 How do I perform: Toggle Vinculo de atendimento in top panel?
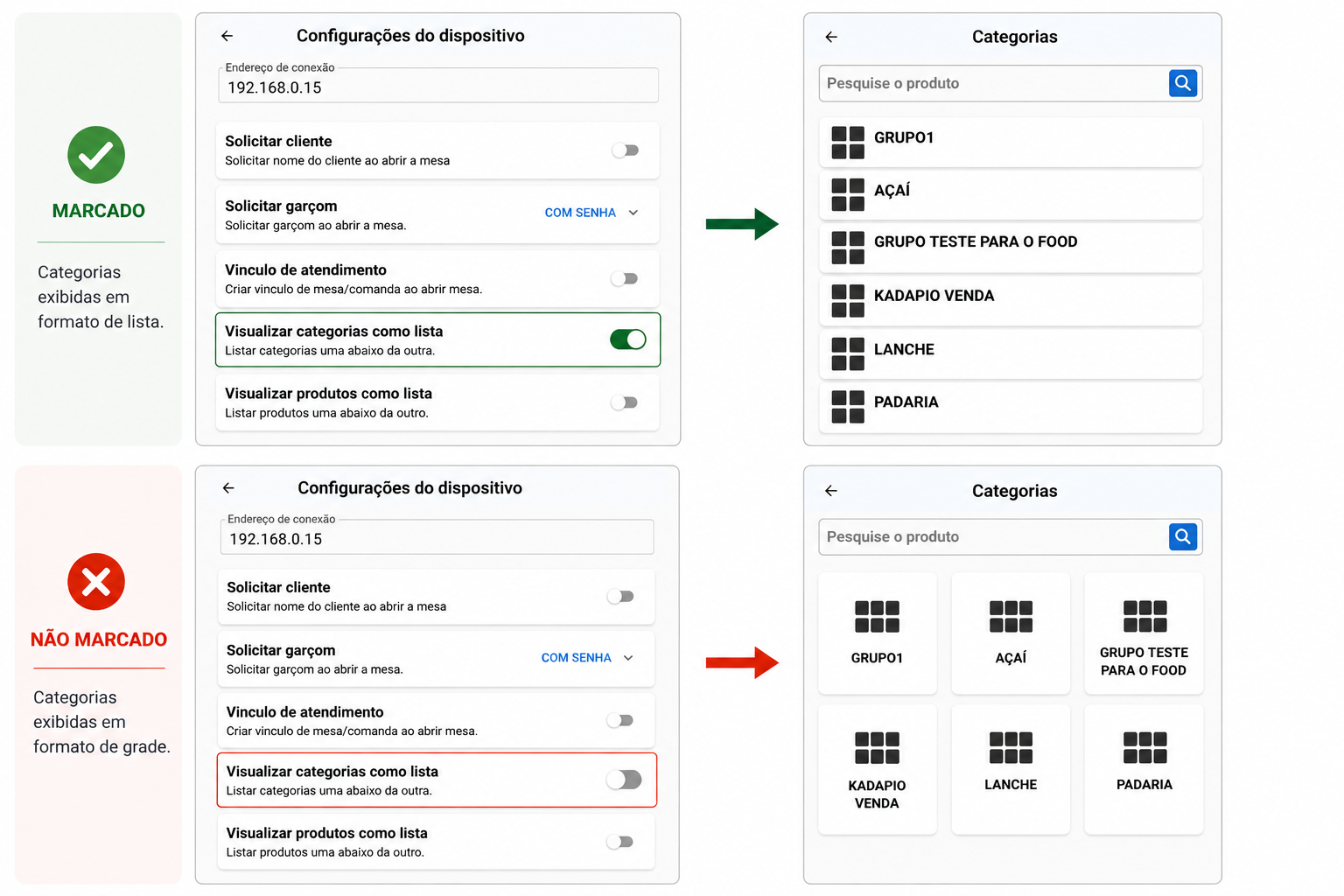coord(624,279)
